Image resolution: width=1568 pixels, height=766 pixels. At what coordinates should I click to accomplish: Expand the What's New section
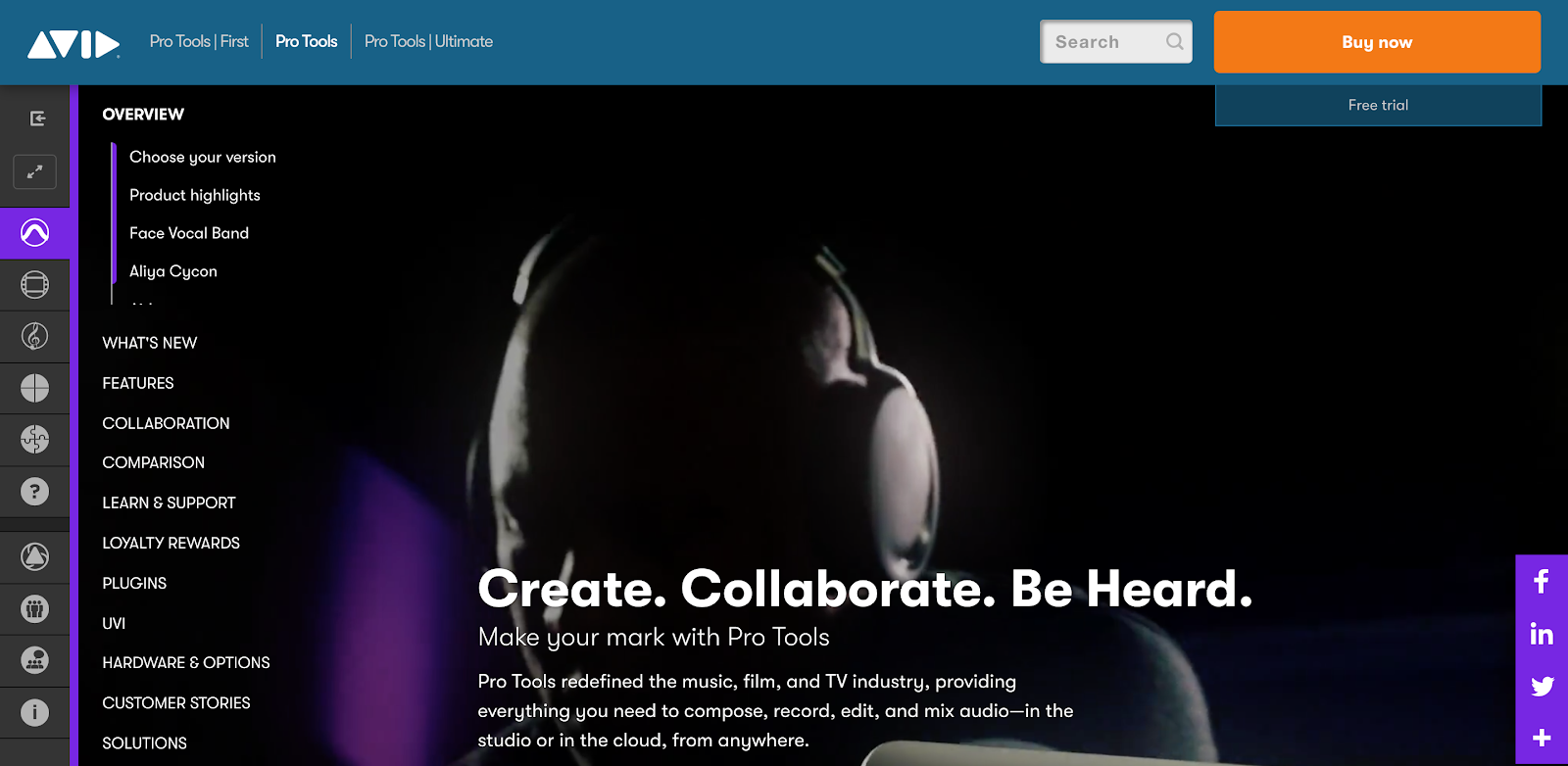point(150,343)
